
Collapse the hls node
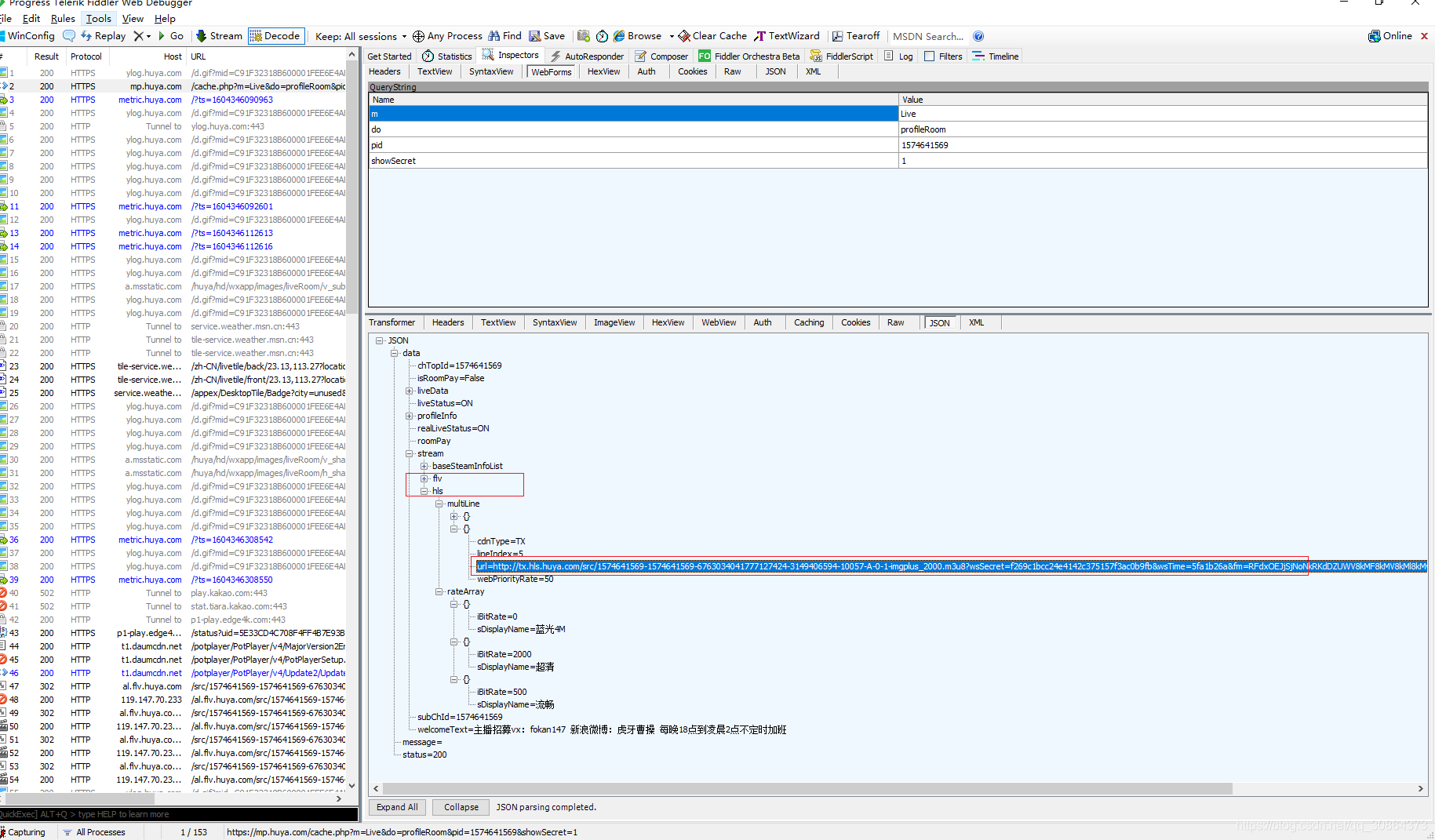[424, 491]
